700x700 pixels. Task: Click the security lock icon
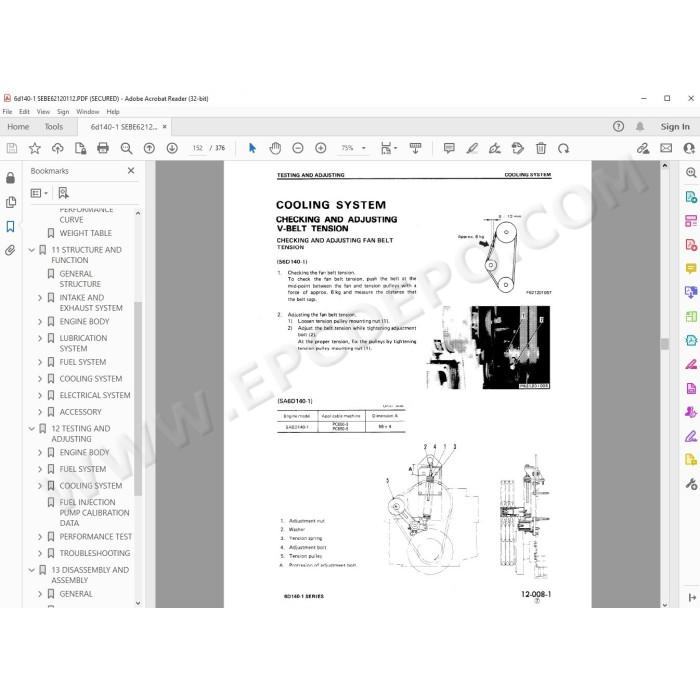(10, 178)
